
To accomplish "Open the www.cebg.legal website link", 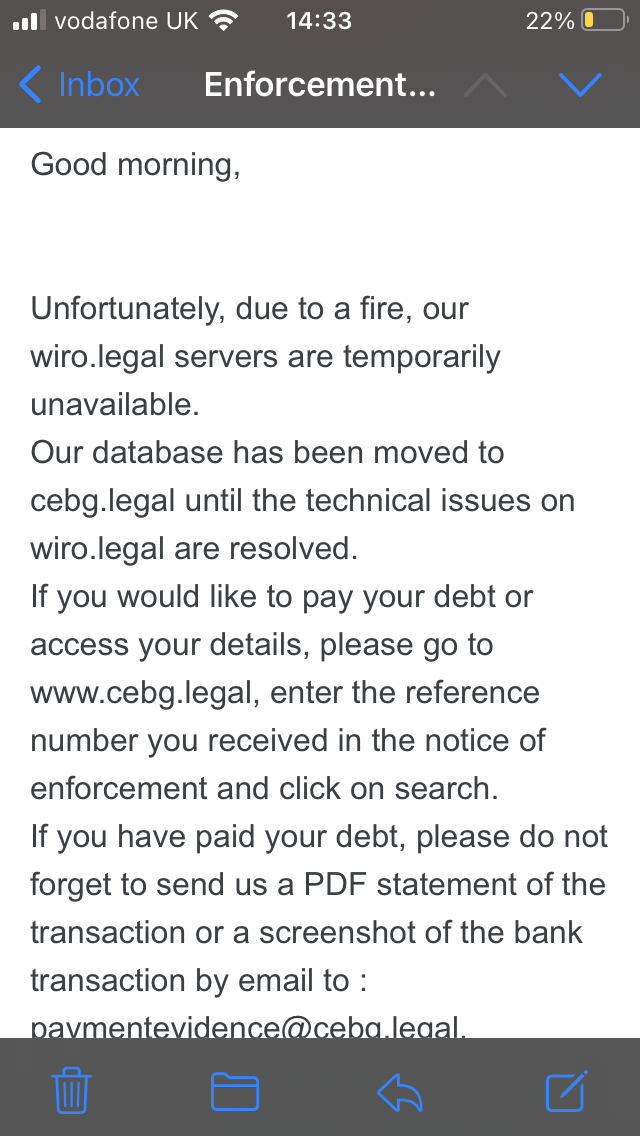I will point(144,692).
